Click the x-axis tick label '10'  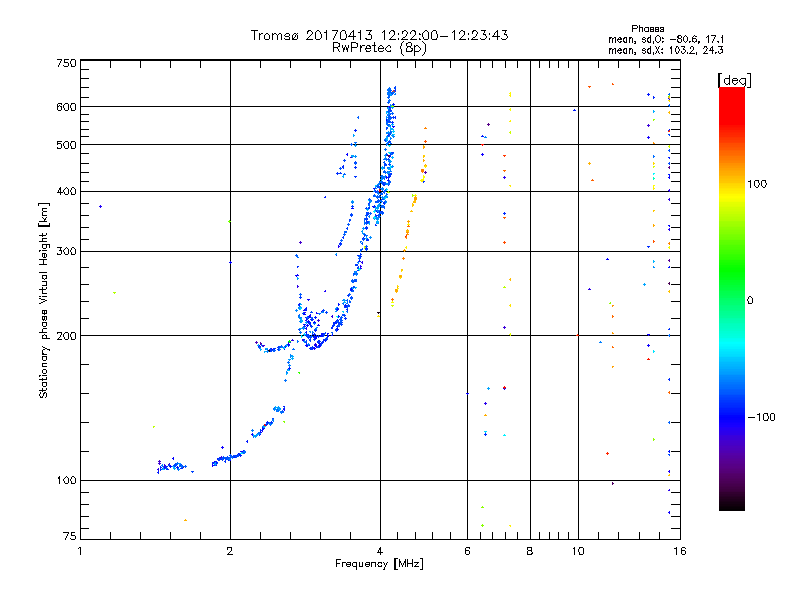point(578,551)
